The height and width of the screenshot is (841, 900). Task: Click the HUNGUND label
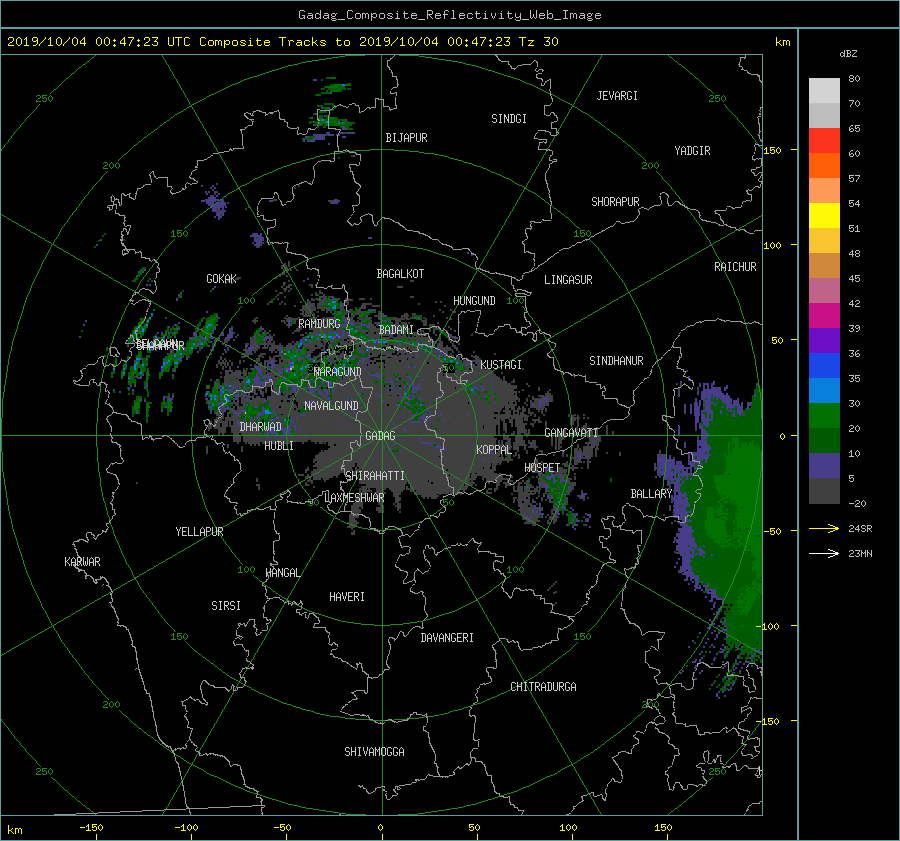pyautogui.click(x=474, y=301)
